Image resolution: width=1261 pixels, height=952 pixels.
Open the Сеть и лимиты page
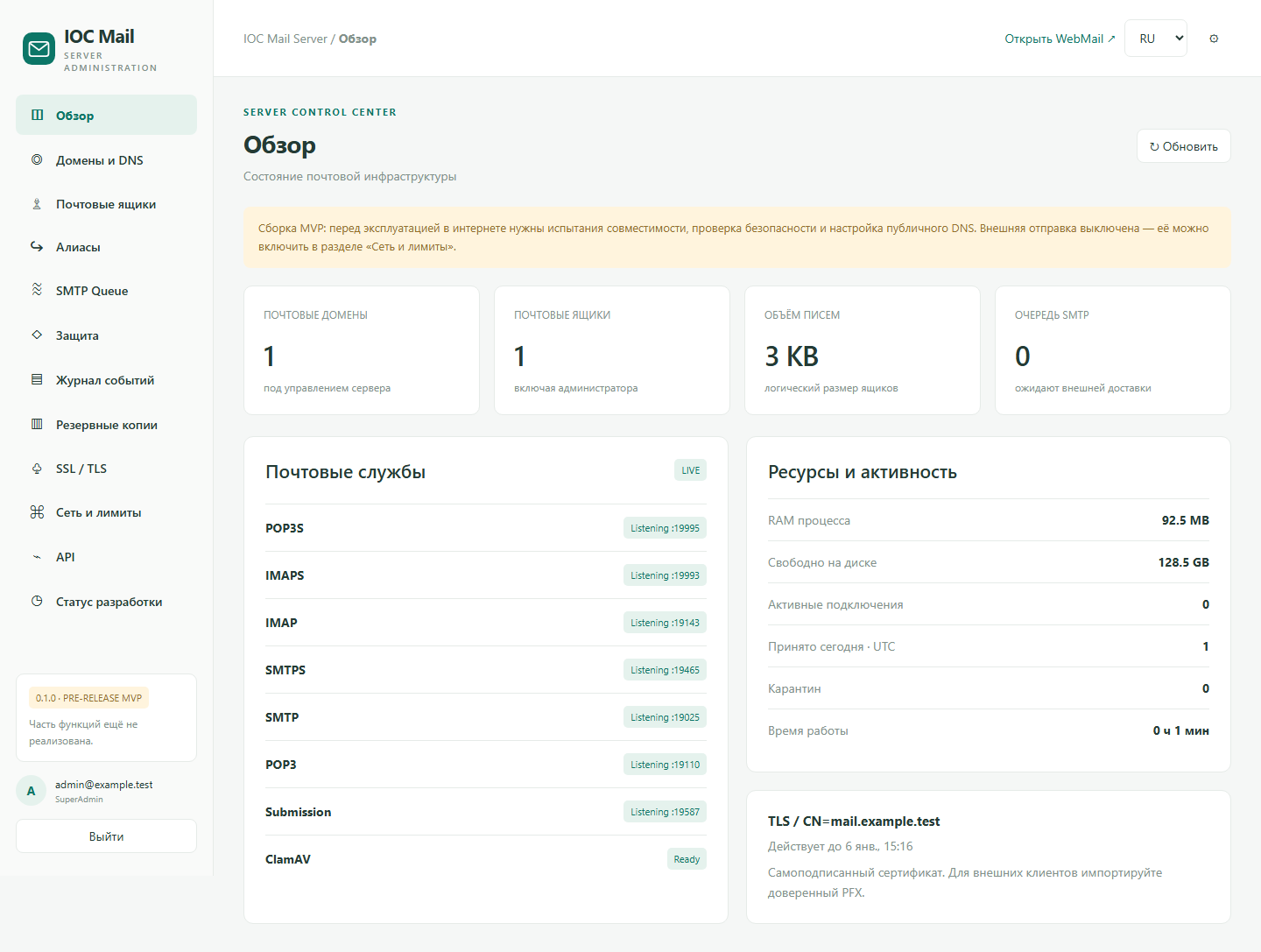pos(106,512)
